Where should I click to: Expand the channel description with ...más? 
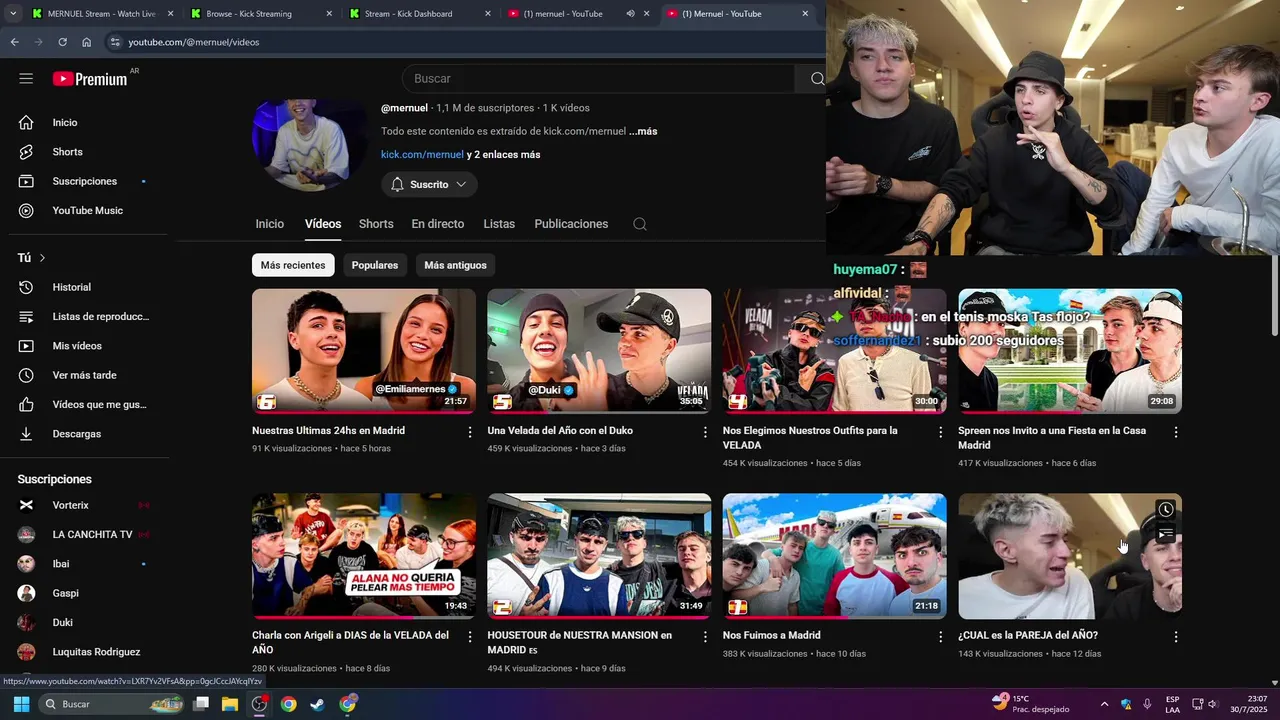point(643,131)
